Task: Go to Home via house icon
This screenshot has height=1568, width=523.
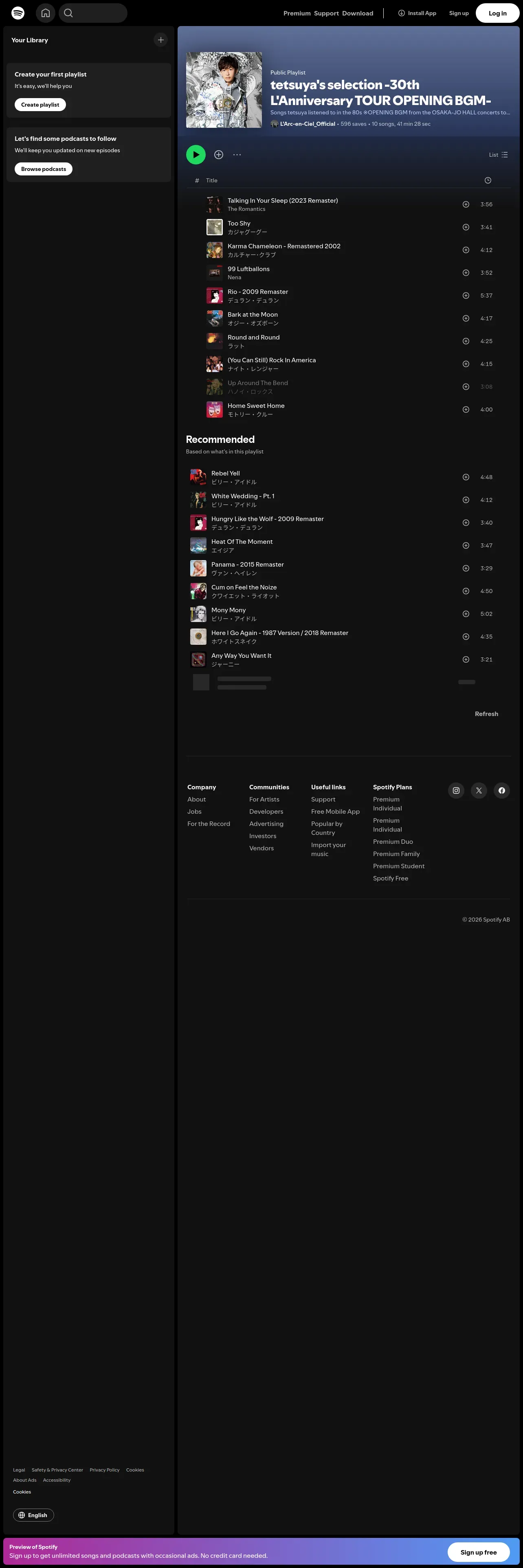Action: coord(46,13)
